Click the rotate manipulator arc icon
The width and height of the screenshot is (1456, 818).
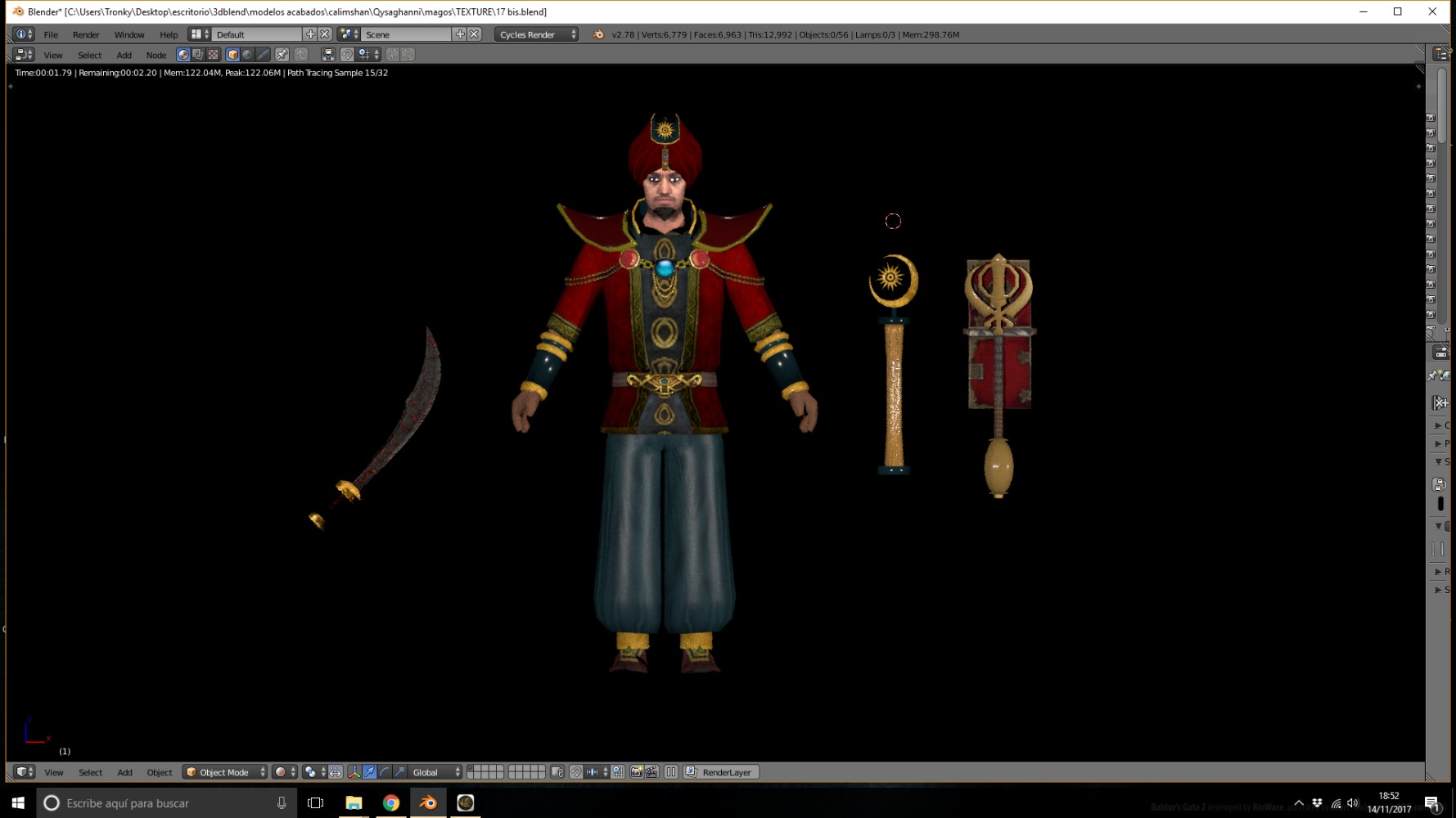[x=385, y=772]
